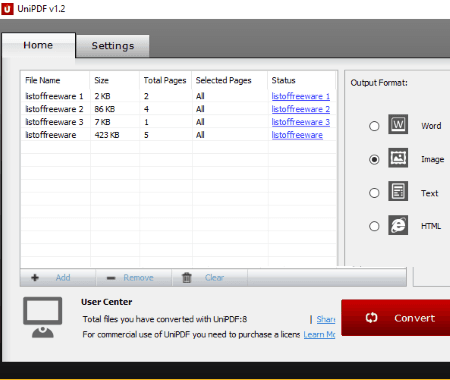The height and width of the screenshot is (380, 450).
Task: Click the 'Image' format label
Action: tap(433, 160)
